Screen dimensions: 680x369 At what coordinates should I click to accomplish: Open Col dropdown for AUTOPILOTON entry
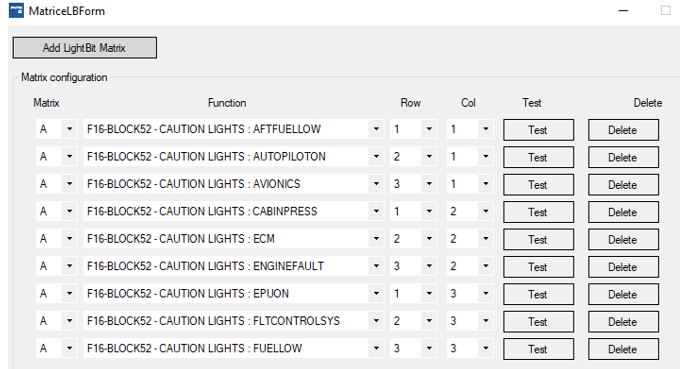(x=486, y=156)
